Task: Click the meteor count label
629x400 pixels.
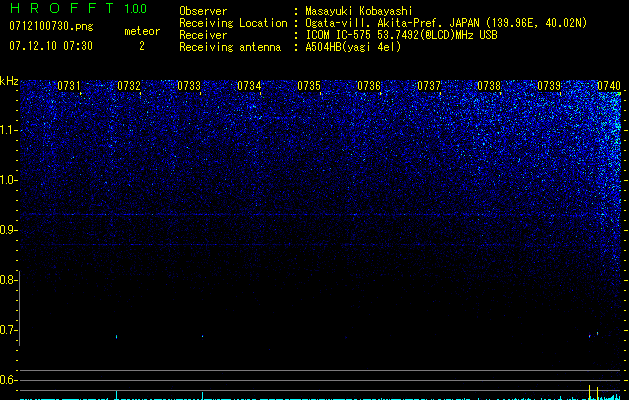Action: pos(142,31)
